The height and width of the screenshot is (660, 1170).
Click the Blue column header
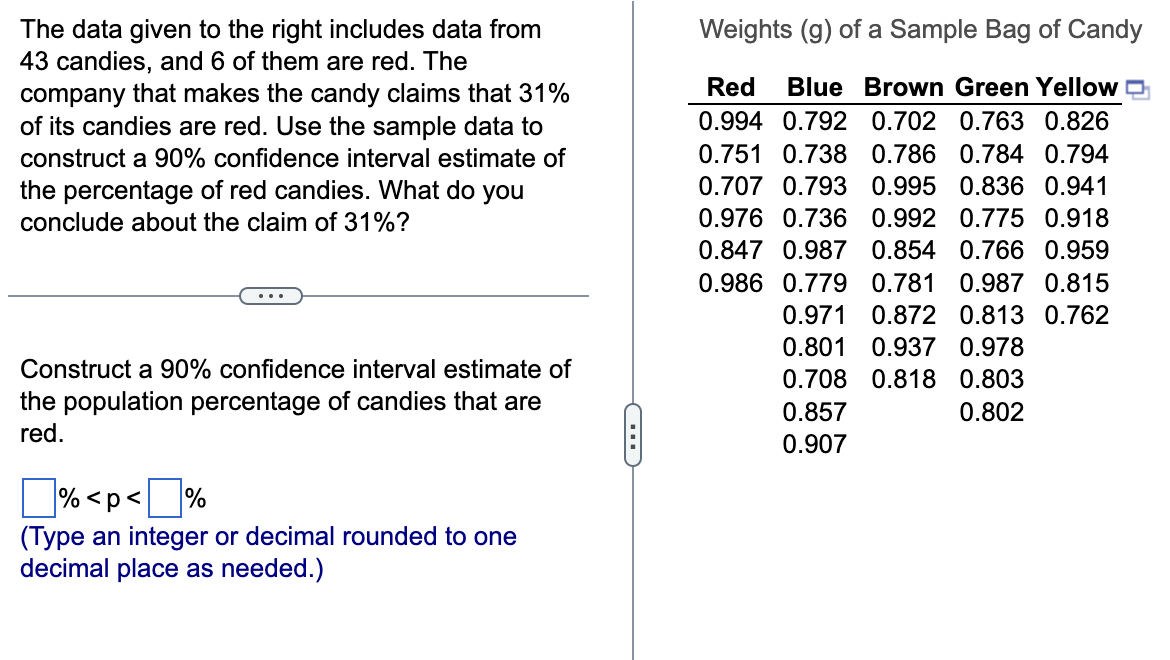click(813, 87)
